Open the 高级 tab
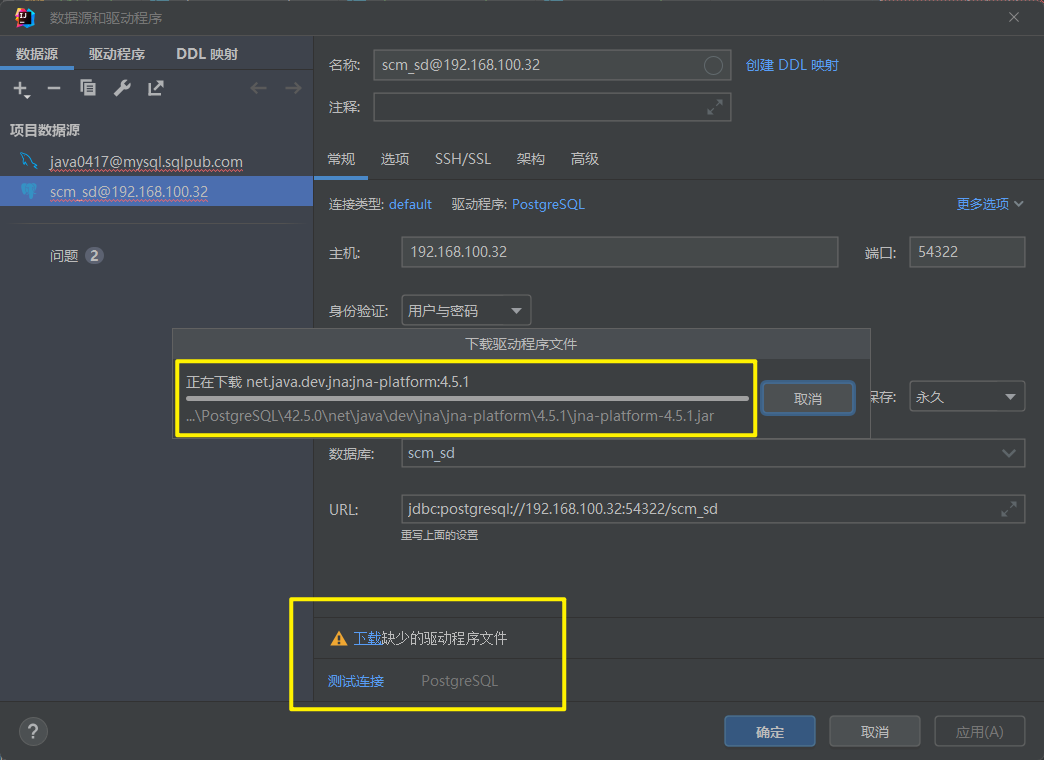This screenshot has height=760, width=1044. [585, 159]
